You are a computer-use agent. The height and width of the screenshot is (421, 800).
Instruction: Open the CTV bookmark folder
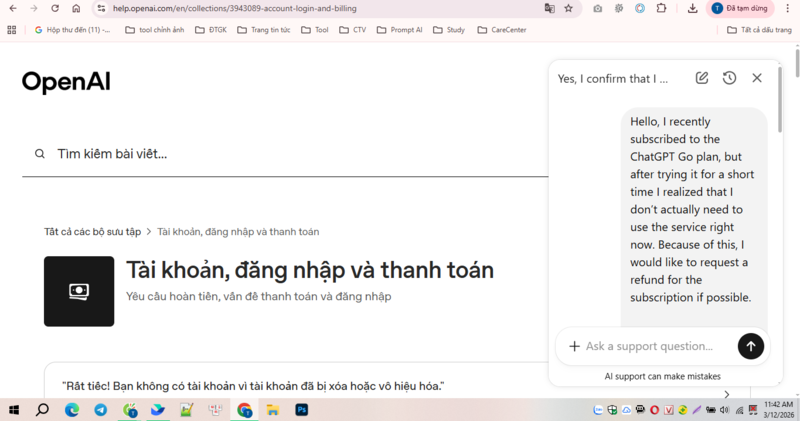click(353, 30)
